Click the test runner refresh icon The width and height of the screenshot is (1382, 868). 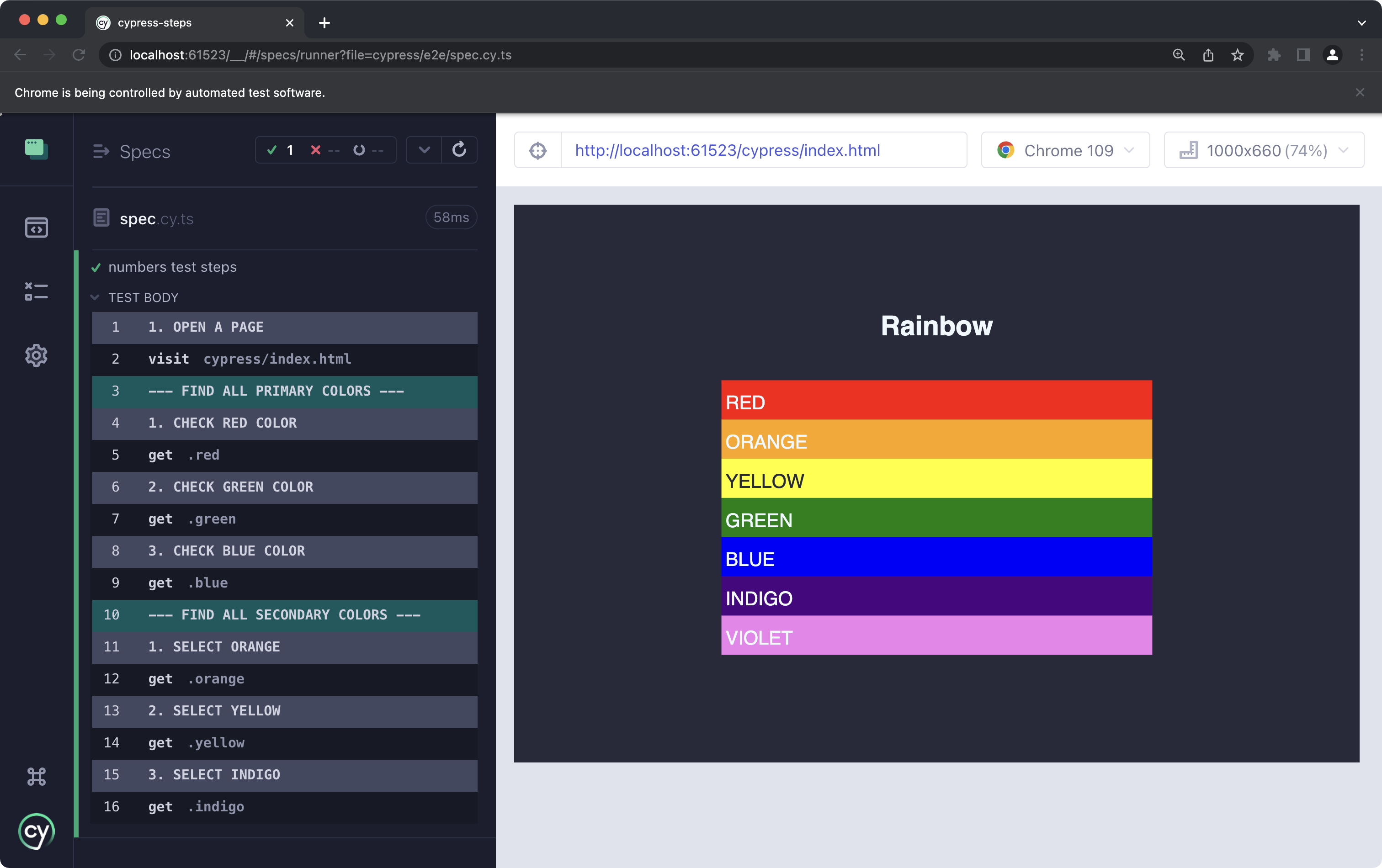pyautogui.click(x=459, y=150)
